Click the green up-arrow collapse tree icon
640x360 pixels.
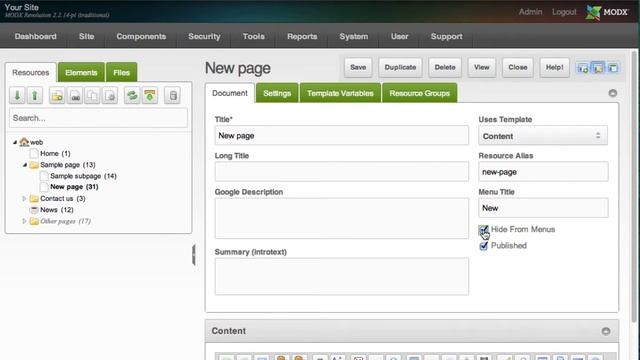click(x=35, y=96)
